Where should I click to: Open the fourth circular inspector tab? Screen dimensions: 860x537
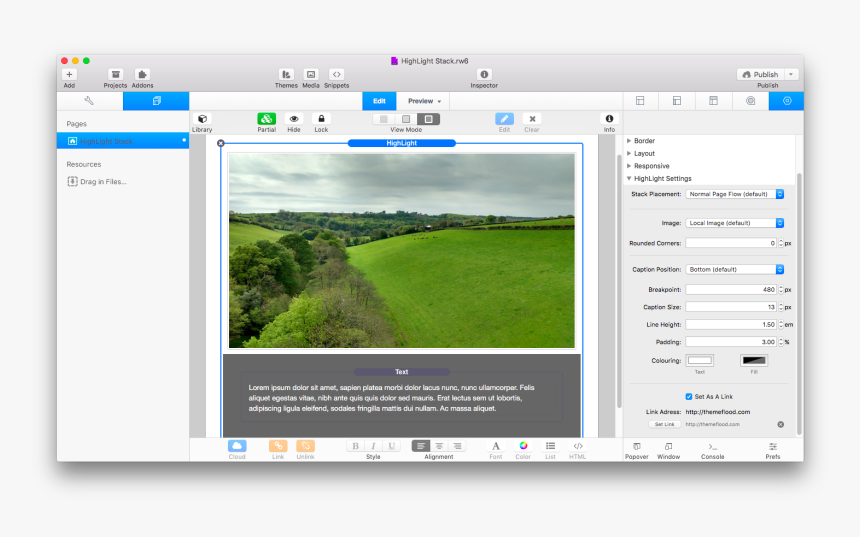coord(750,101)
